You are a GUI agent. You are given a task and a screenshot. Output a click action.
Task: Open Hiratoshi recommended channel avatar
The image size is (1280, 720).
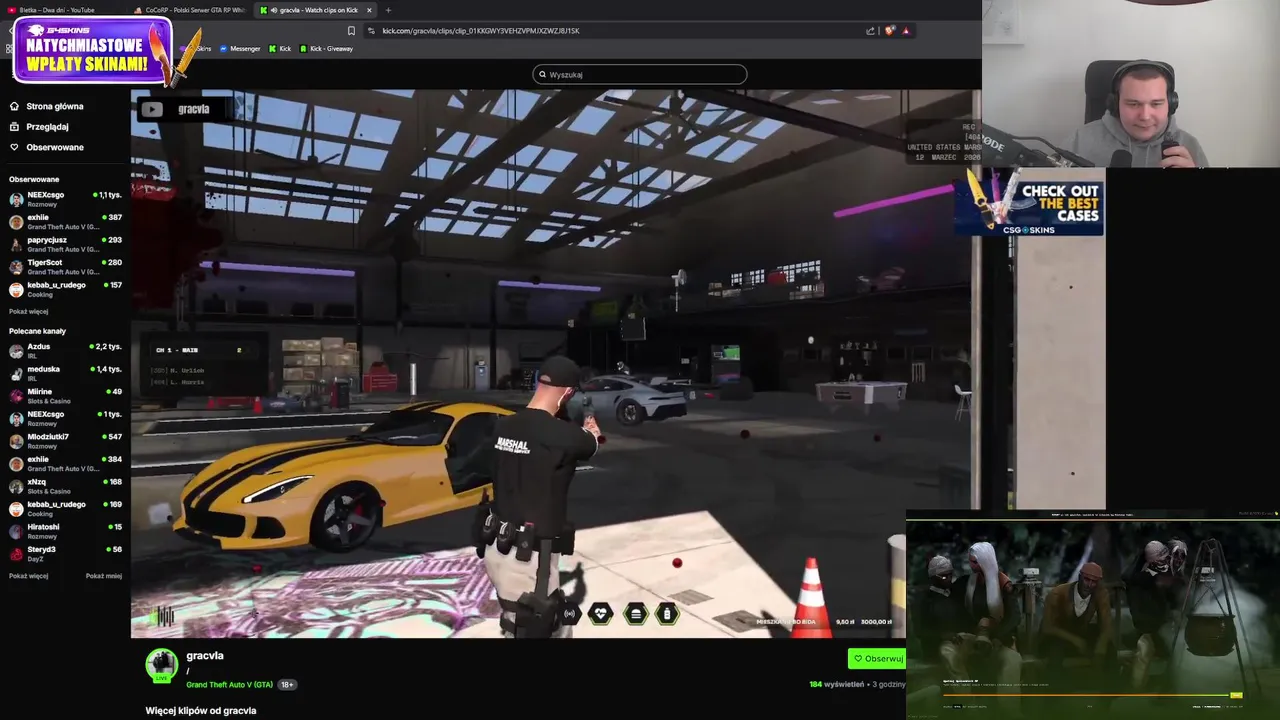(x=16, y=531)
